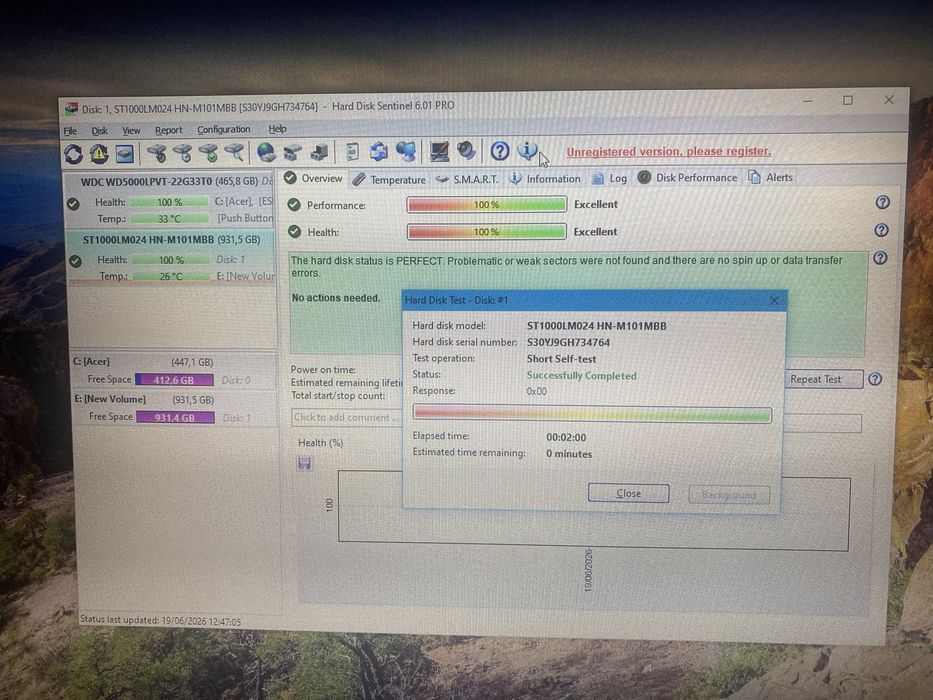This screenshot has height=700, width=933.
Task: Click the green check beside Performance label
Action: (x=294, y=205)
